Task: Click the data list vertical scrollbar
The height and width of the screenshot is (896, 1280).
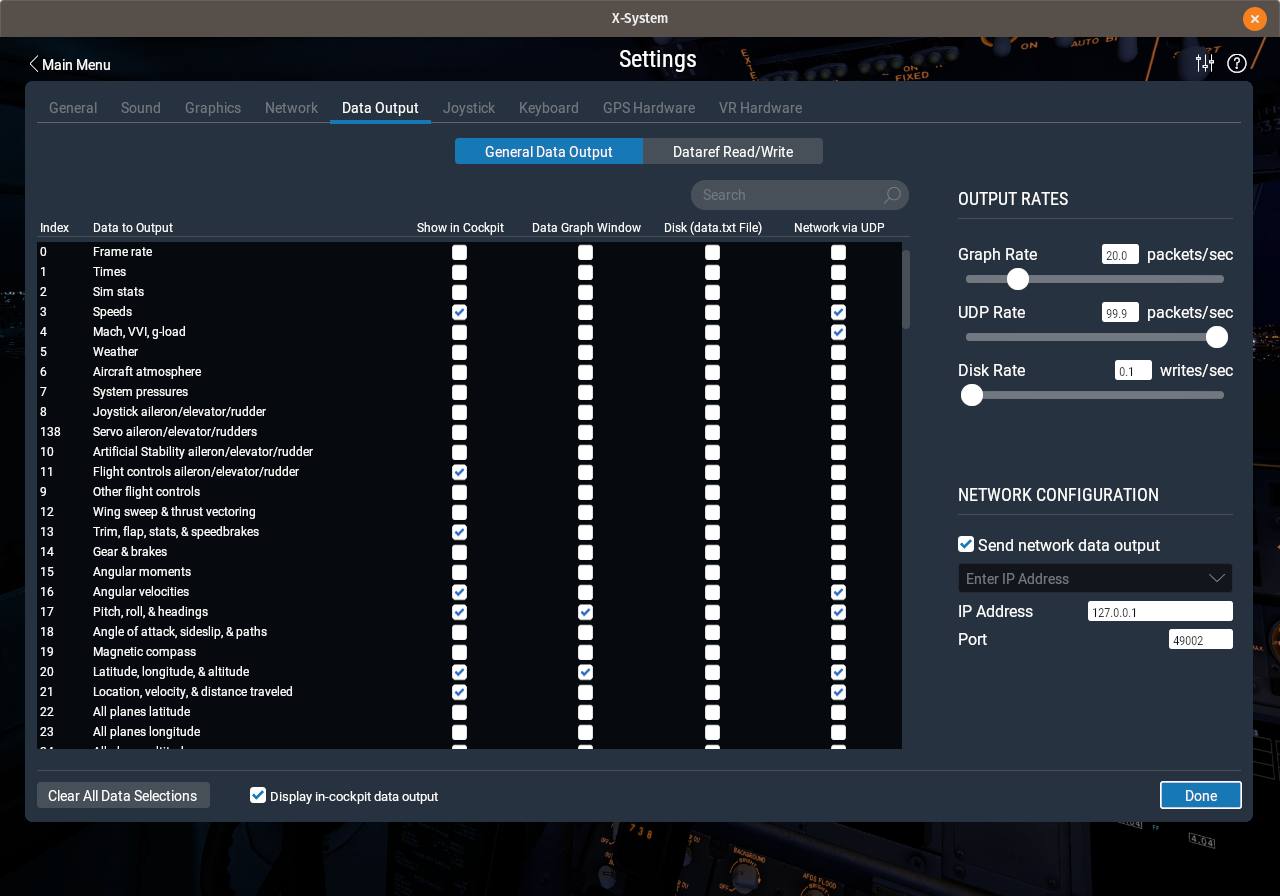Action: point(906,290)
